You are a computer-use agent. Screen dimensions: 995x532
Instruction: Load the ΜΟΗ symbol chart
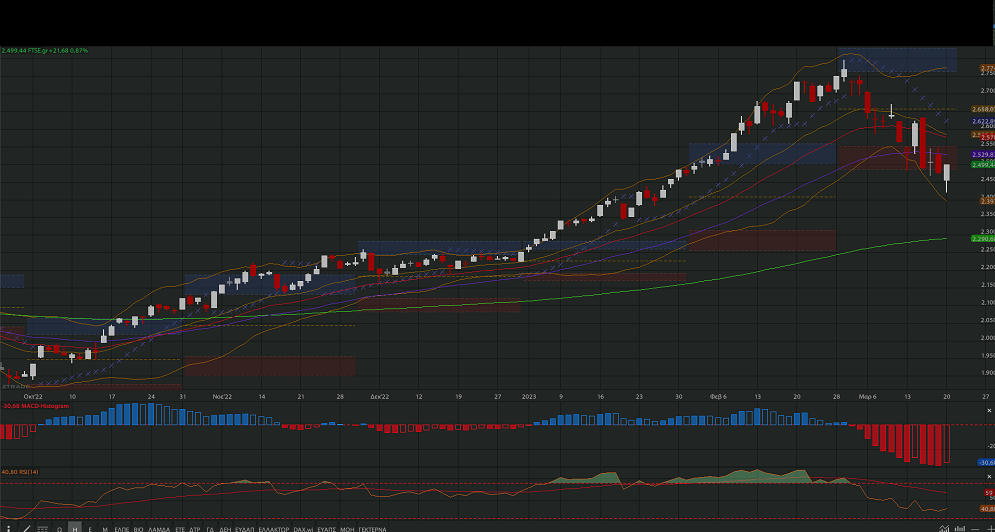click(x=347, y=529)
